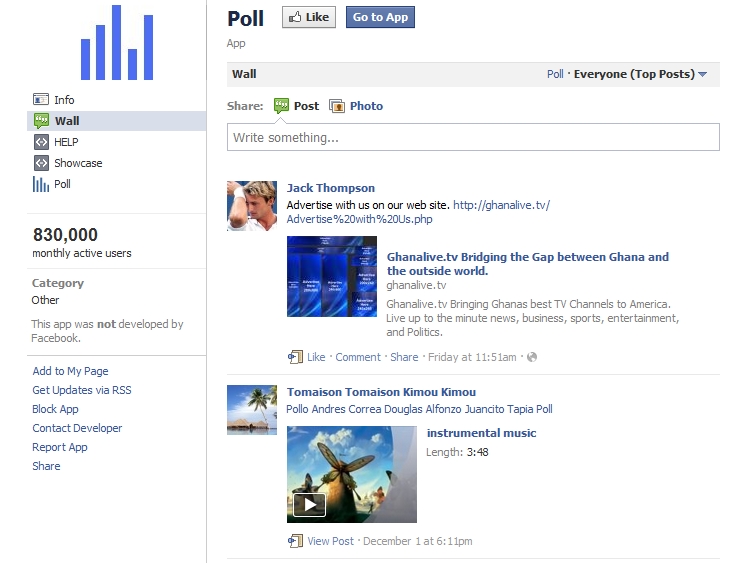Click the Showcase code icon in sidebar
733x563 pixels.
click(x=41, y=163)
